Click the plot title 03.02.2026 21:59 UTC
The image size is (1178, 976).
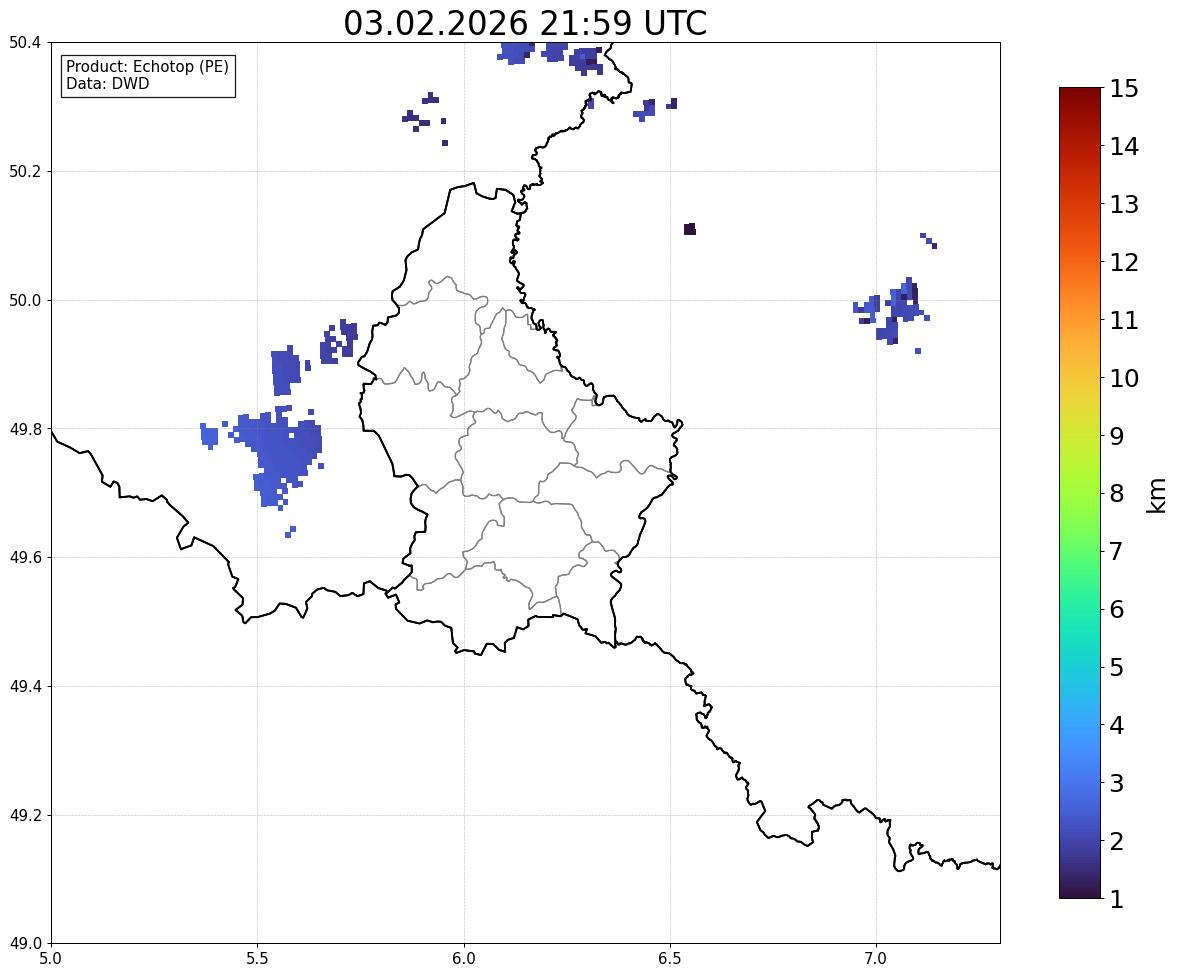coord(524,23)
